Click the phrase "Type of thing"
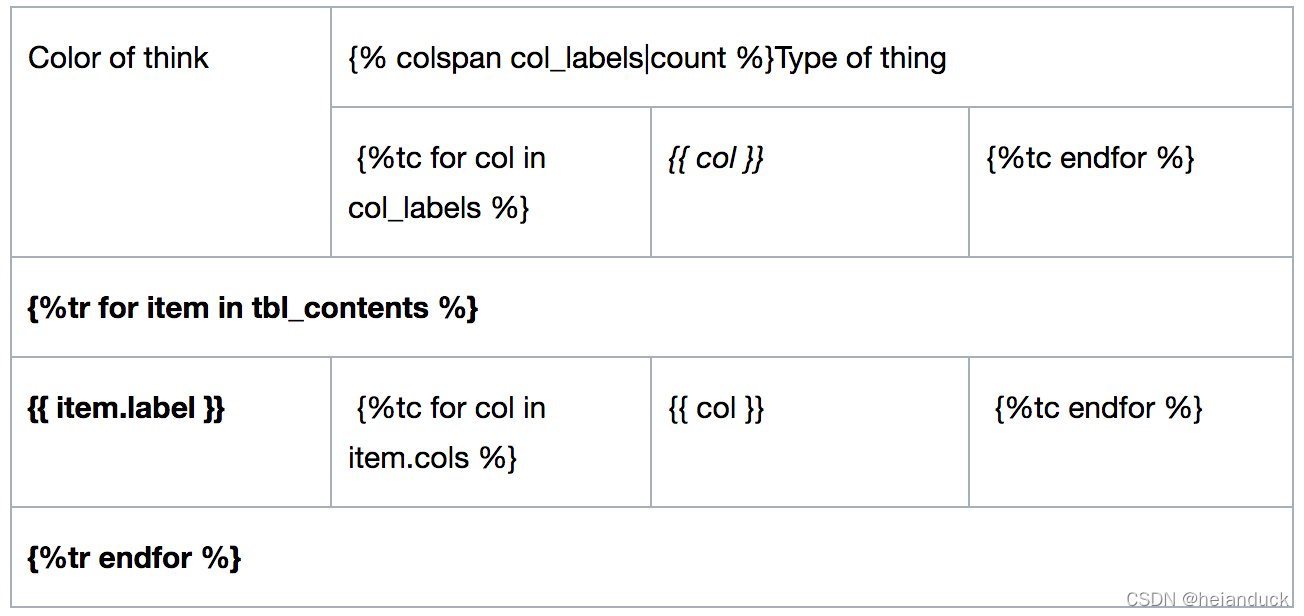1304x616 pixels. pyautogui.click(x=861, y=58)
